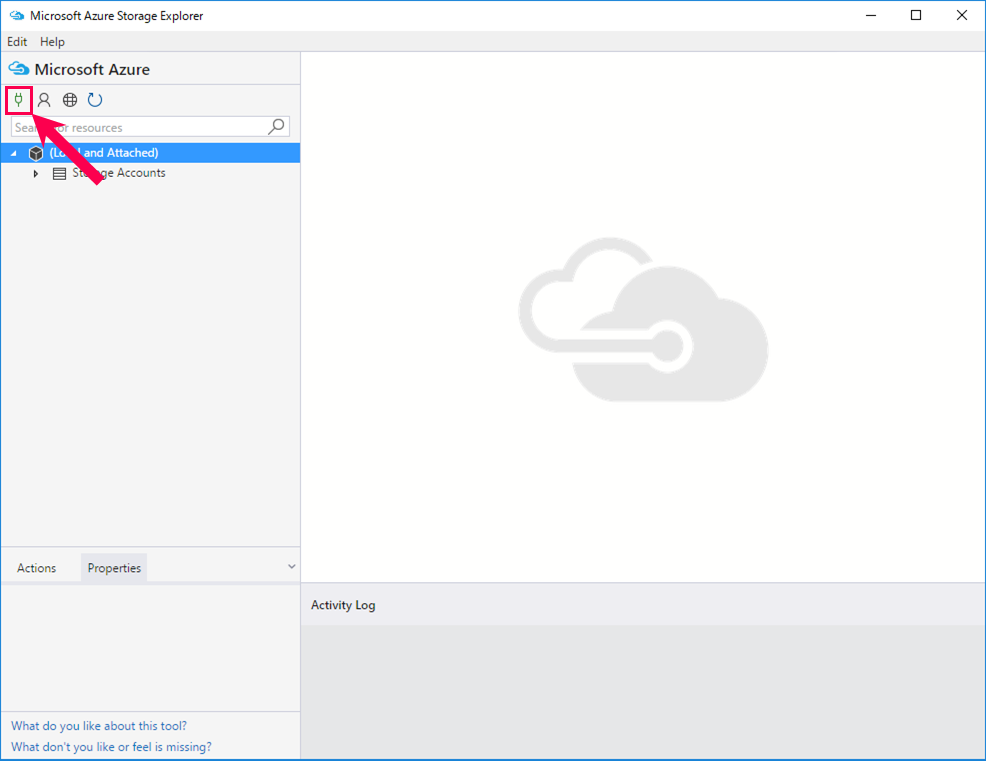
Task: Open 'What do you like about this tool?' link
Action: click(x=99, y=726)
